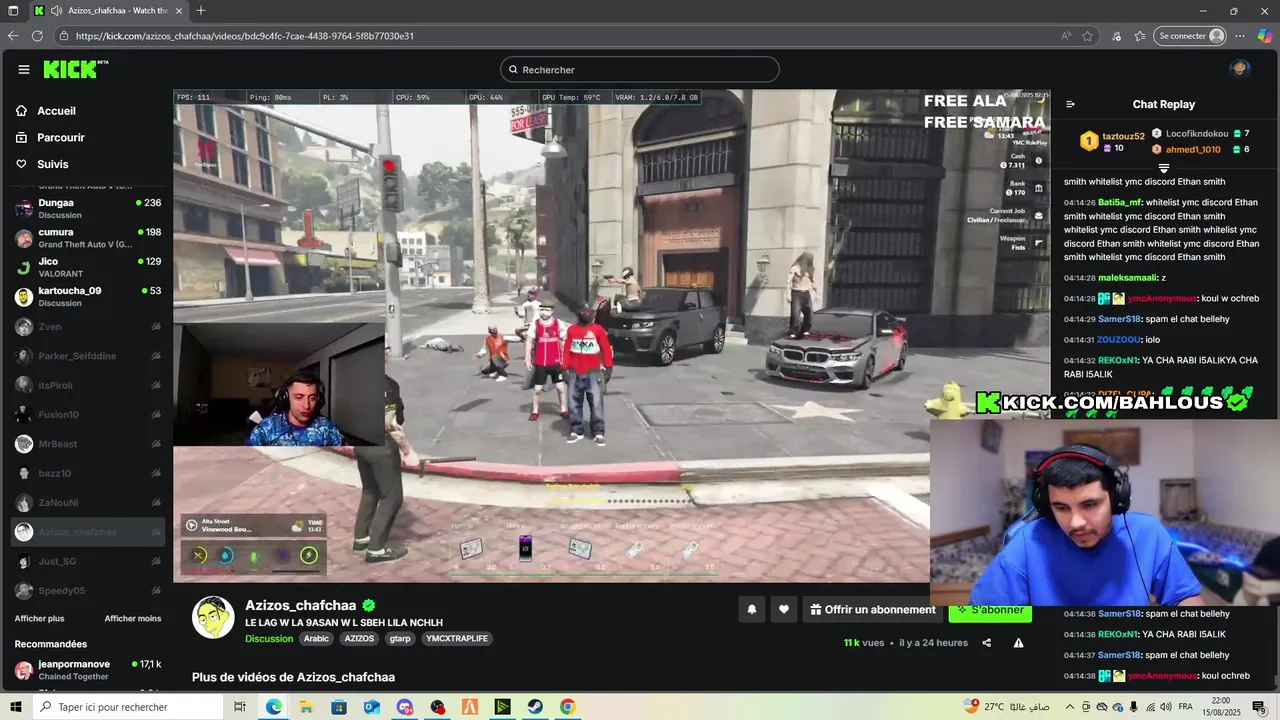This screenshot has height=720, width=1280.
Task: Select the gtarp tag
Action: tap(400, 639)
